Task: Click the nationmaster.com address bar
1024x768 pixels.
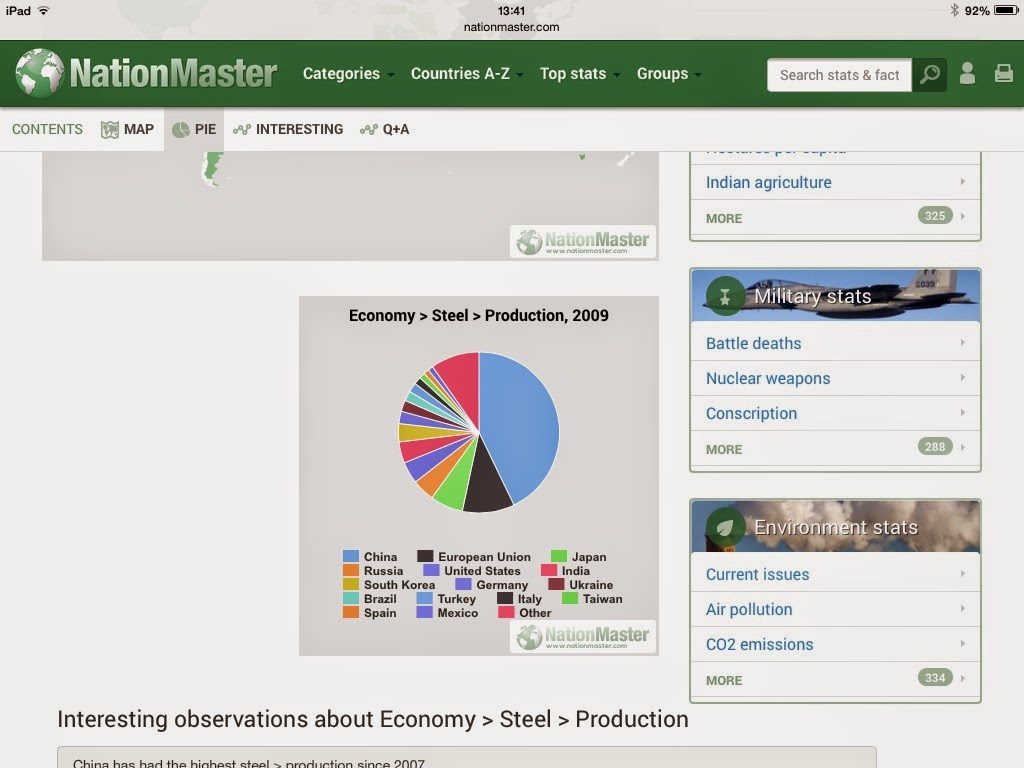Action: point(511,27)
